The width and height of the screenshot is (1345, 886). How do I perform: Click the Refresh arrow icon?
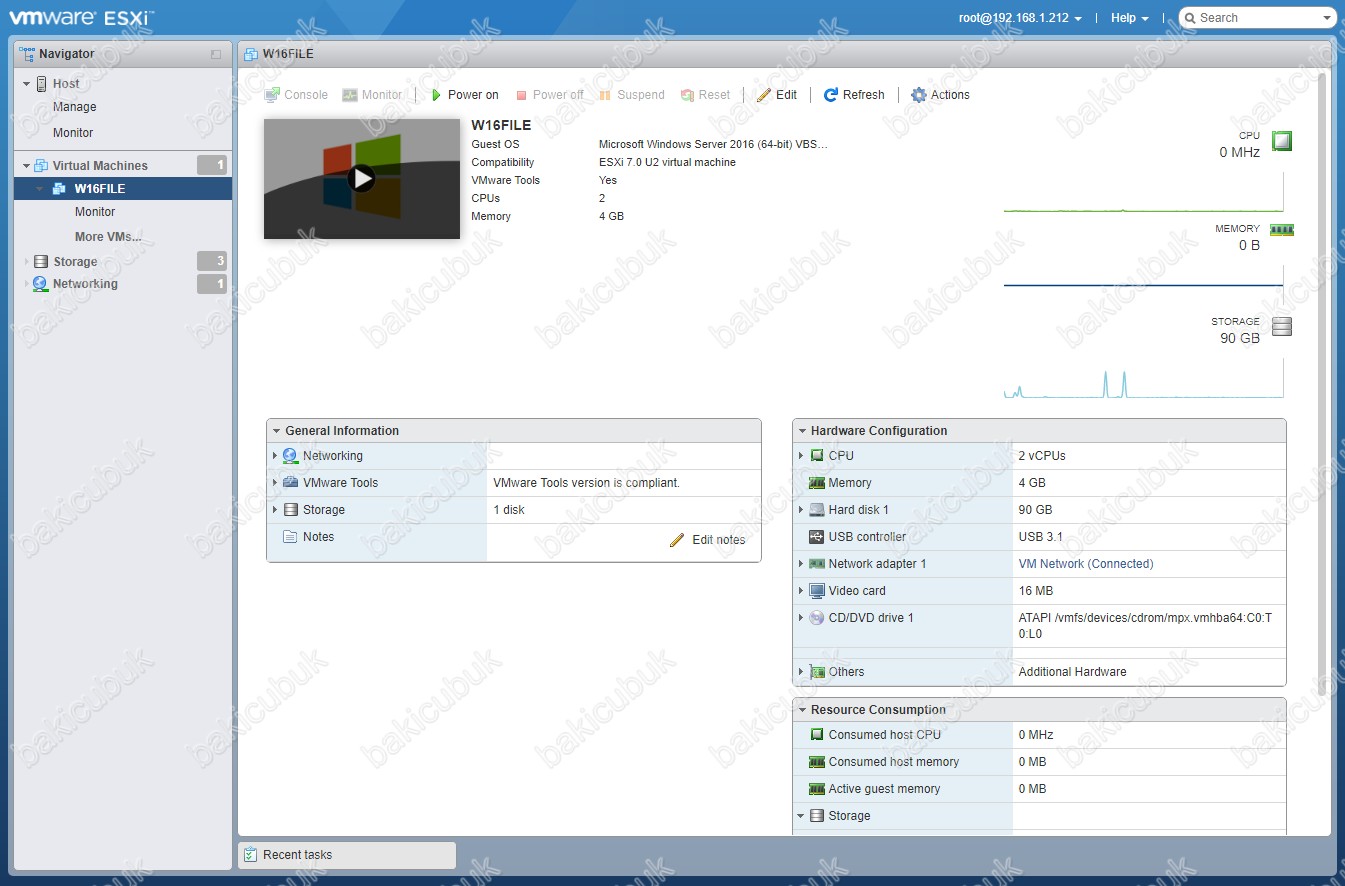(830, 95)
